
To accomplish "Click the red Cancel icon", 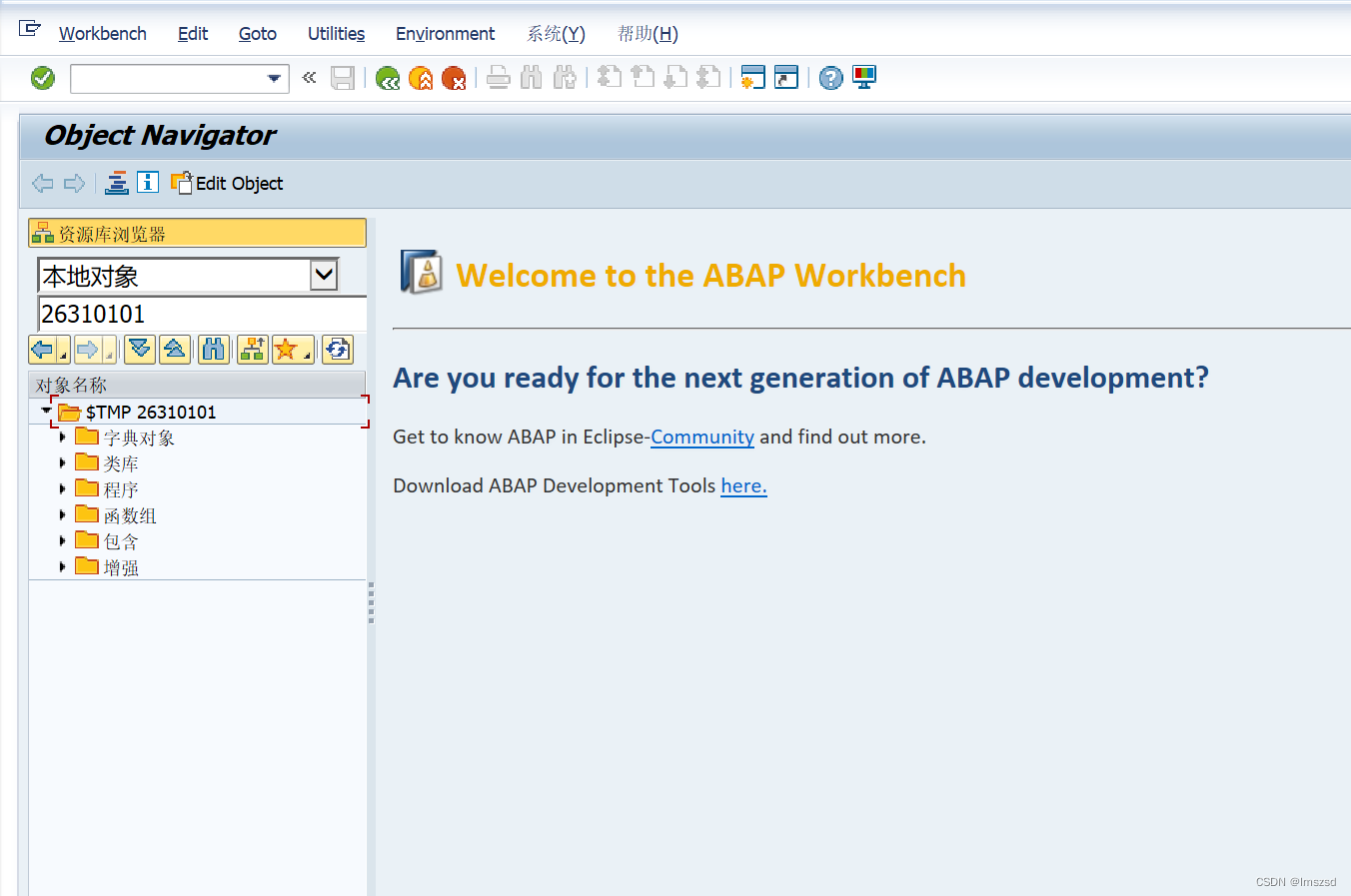I will pyautogui.click(x=455, y=78).
